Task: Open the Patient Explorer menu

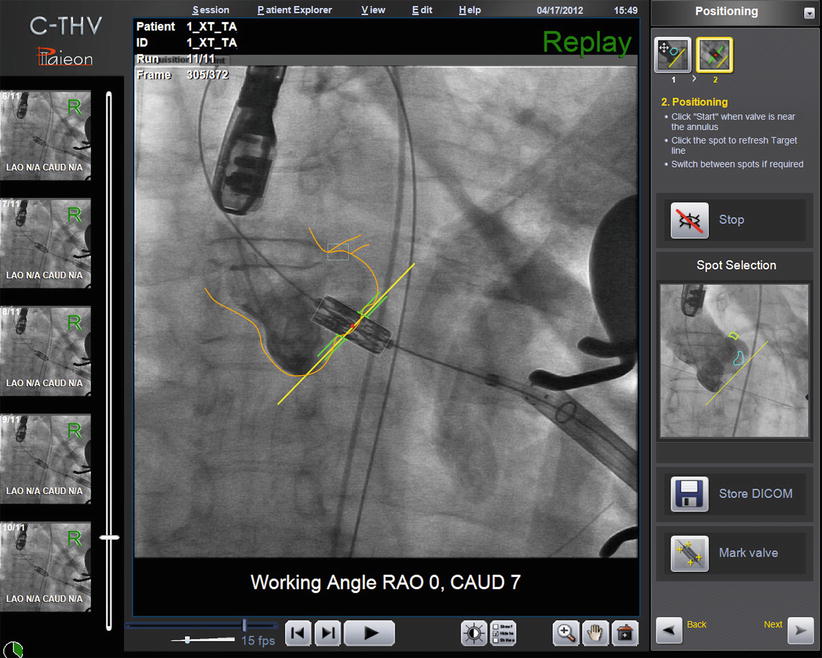Action: (294, 10)
